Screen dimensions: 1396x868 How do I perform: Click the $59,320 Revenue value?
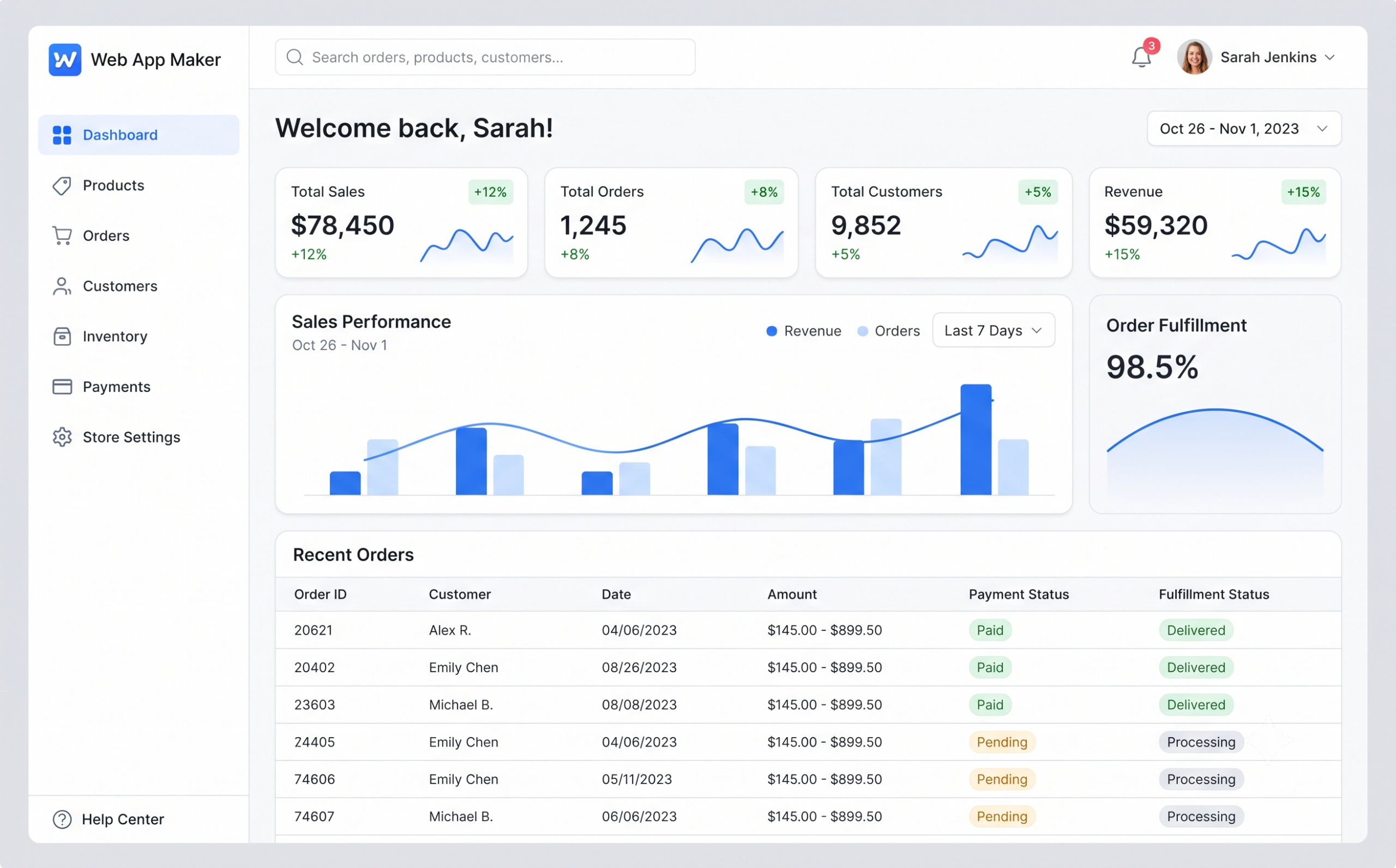1156,225
